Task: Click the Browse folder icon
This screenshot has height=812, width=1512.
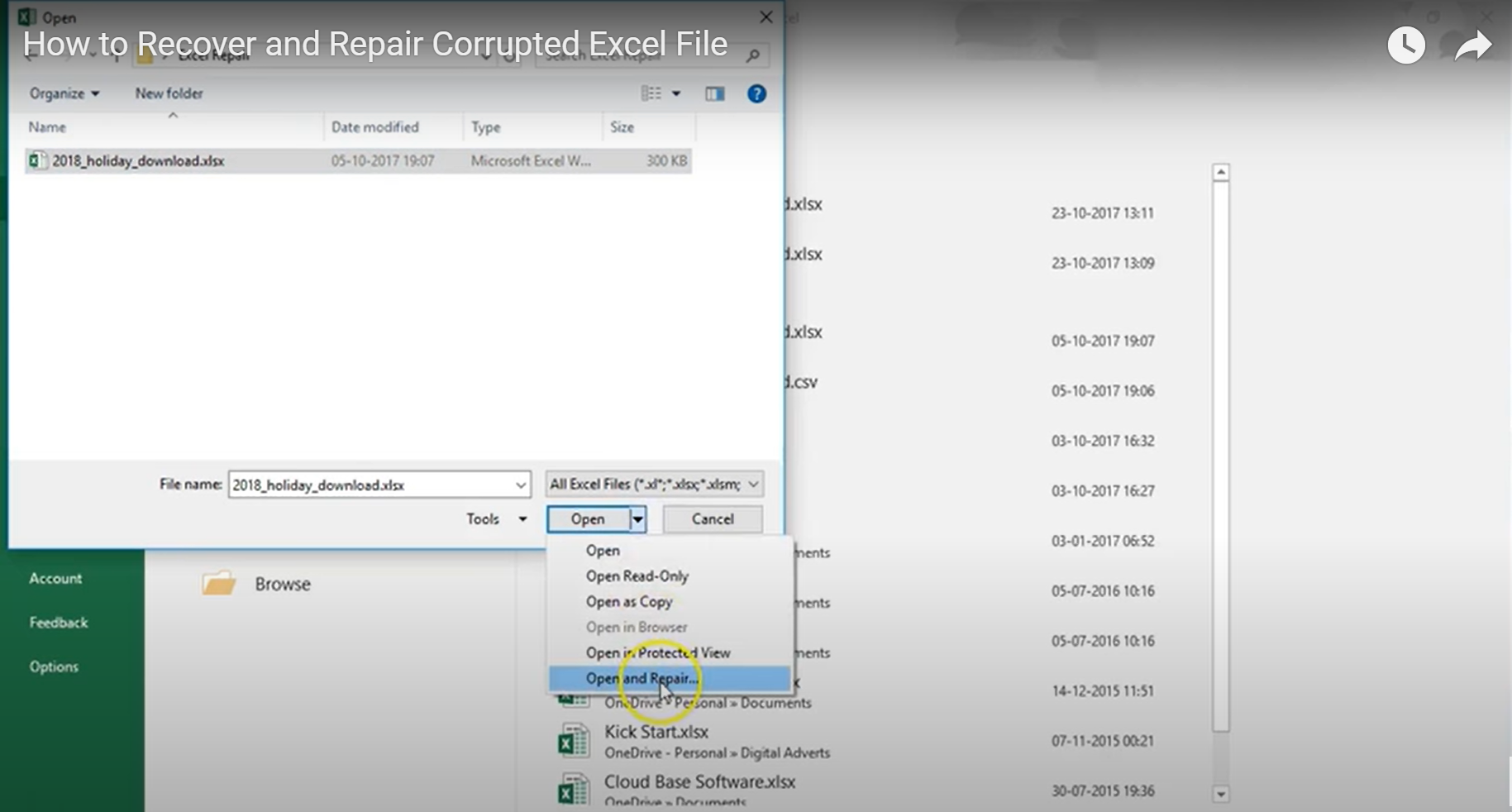Action: pos(219,584)
